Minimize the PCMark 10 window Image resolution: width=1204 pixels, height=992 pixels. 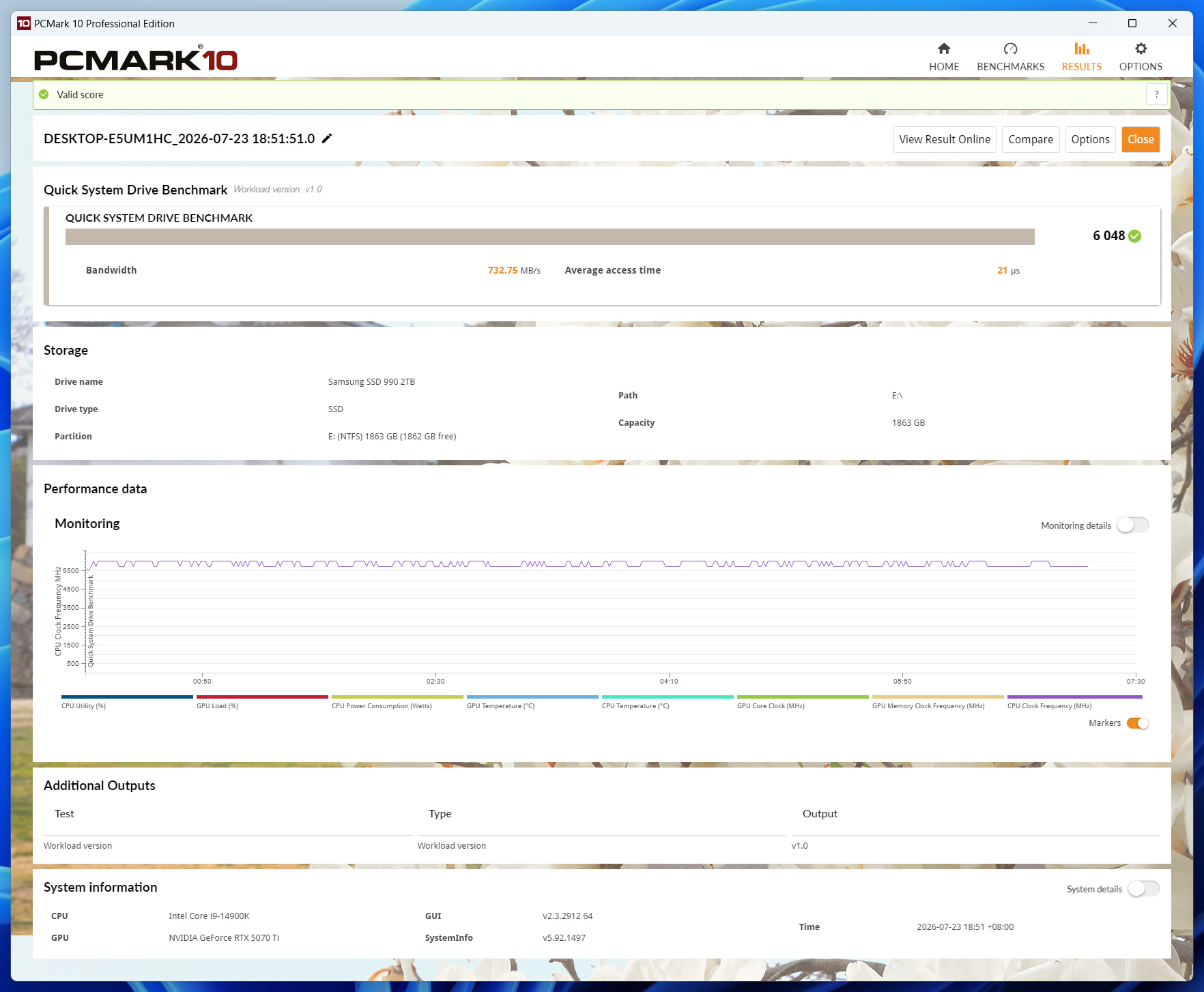click(x=1093, y=23)
